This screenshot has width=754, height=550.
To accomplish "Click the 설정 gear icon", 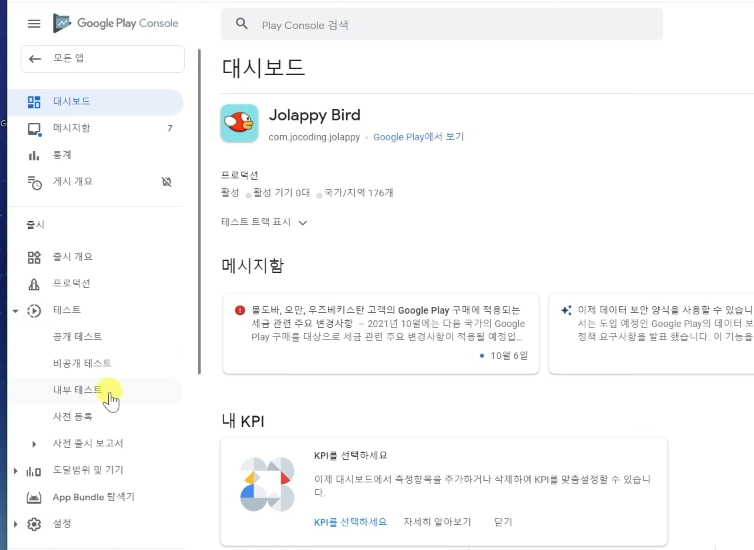I will (34, 524).
